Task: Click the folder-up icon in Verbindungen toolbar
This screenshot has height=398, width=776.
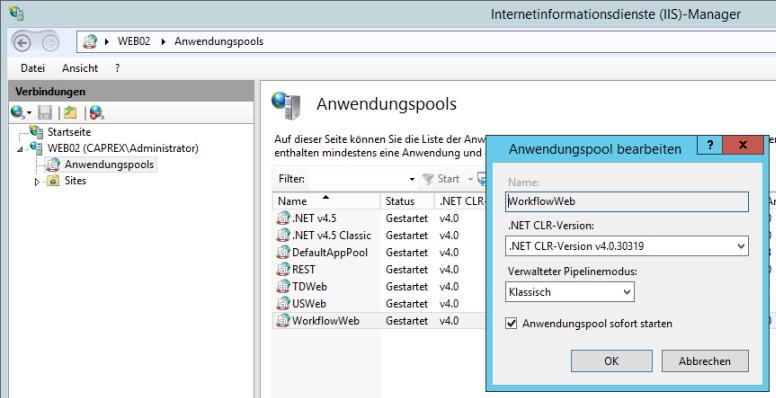Action: [70, 113]
